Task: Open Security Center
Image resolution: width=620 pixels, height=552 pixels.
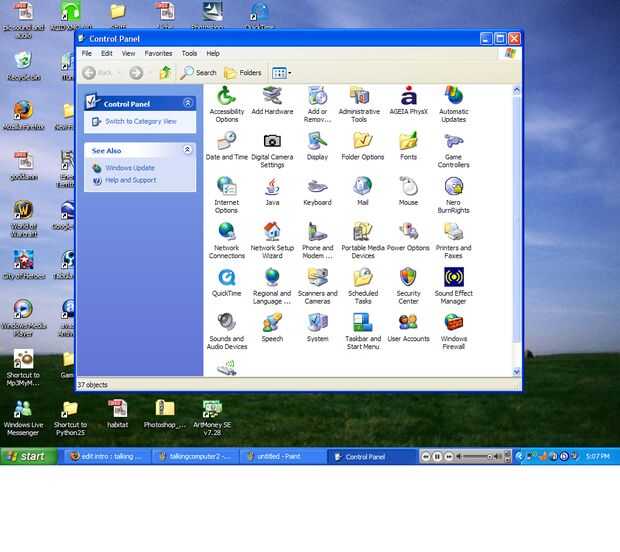Action: click(x=408, y=286)
